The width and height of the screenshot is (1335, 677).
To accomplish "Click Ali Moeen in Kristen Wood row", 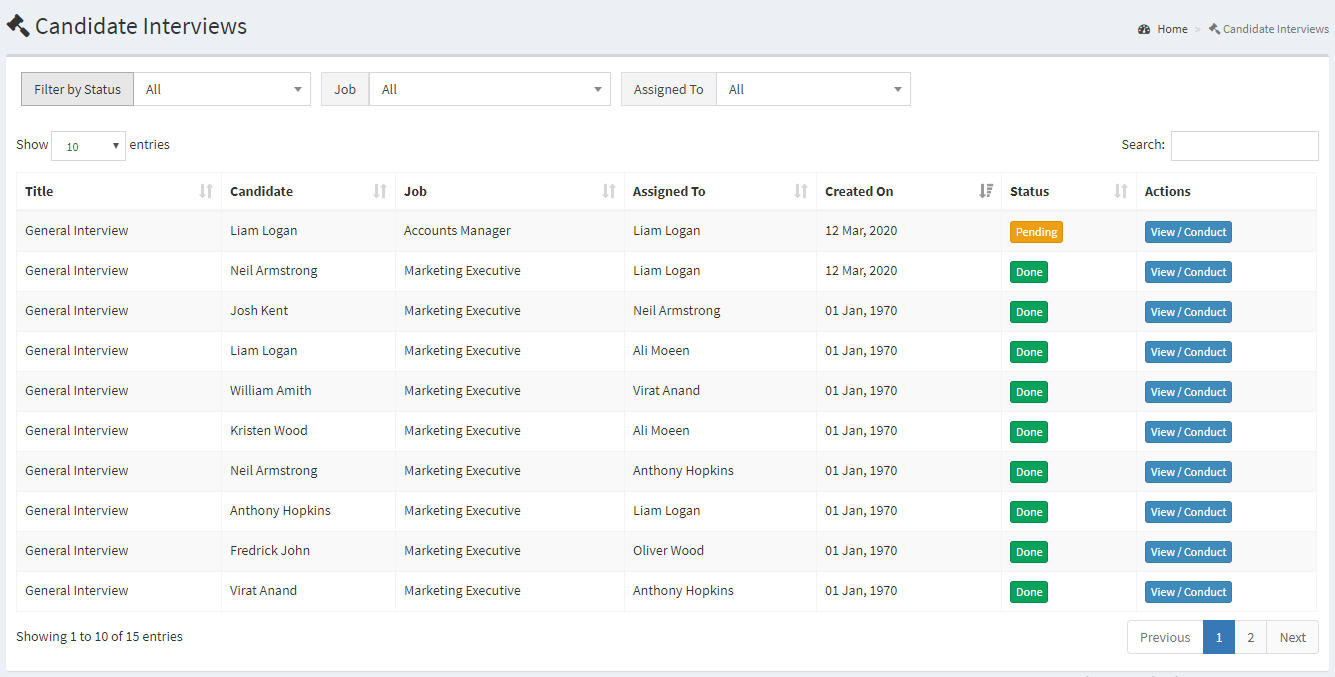I will pyautogui.click(x=661, y=431).
